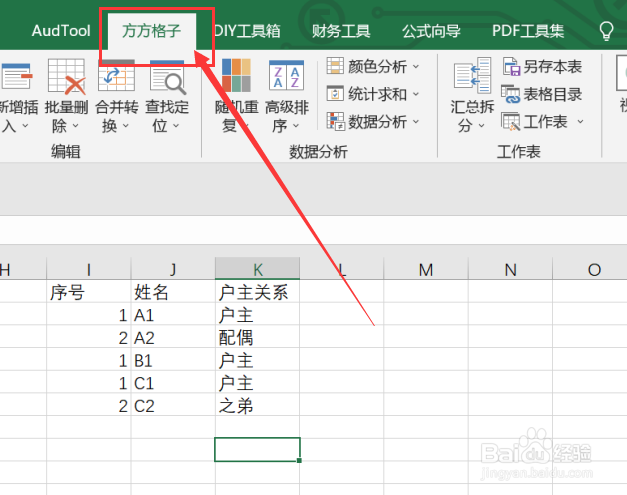
Task: Select the 姓名 header cell
Action: pos(173,291)
